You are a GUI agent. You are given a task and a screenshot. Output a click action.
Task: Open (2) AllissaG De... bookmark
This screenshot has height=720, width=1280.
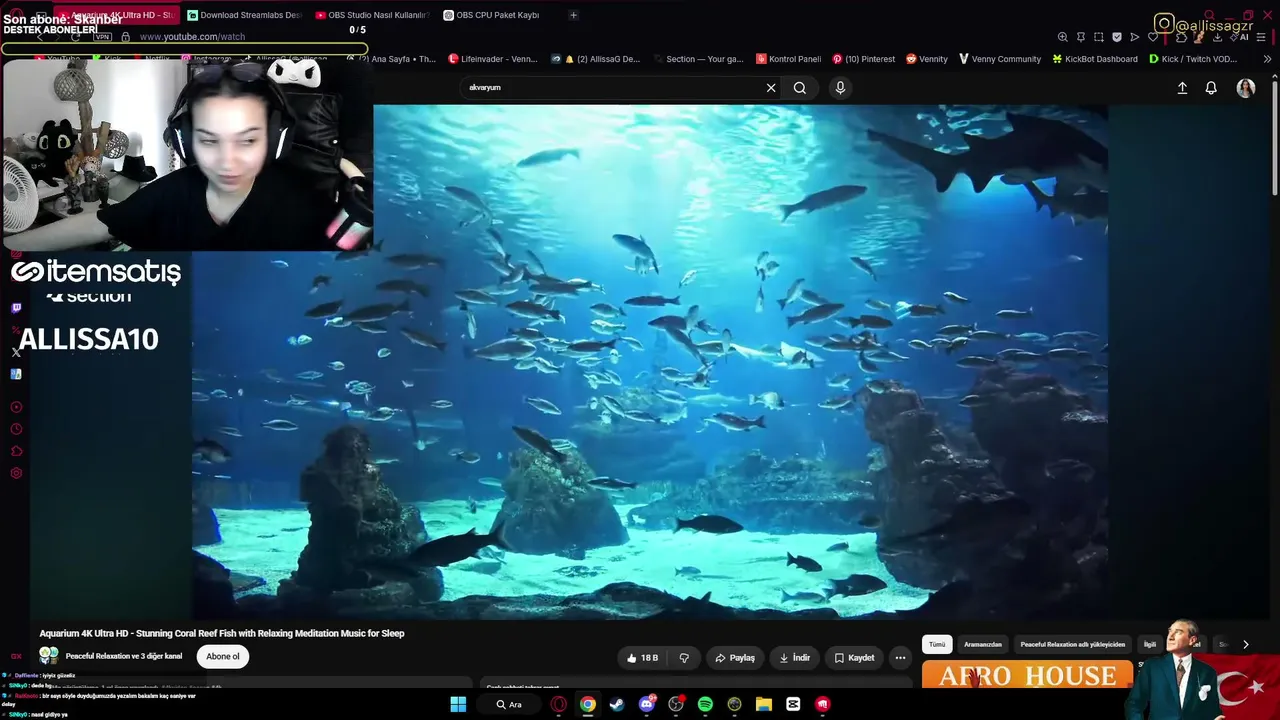coord(595,59)
